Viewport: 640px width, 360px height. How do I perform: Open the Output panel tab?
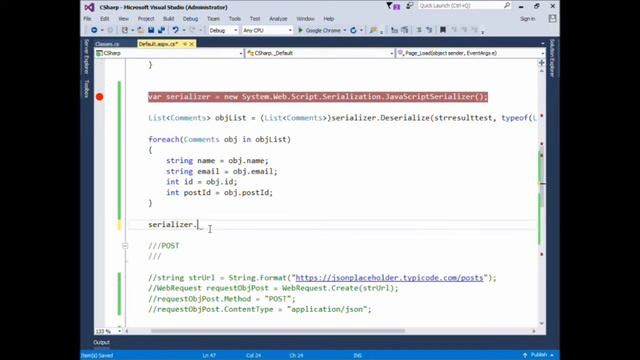pos(101,342)
